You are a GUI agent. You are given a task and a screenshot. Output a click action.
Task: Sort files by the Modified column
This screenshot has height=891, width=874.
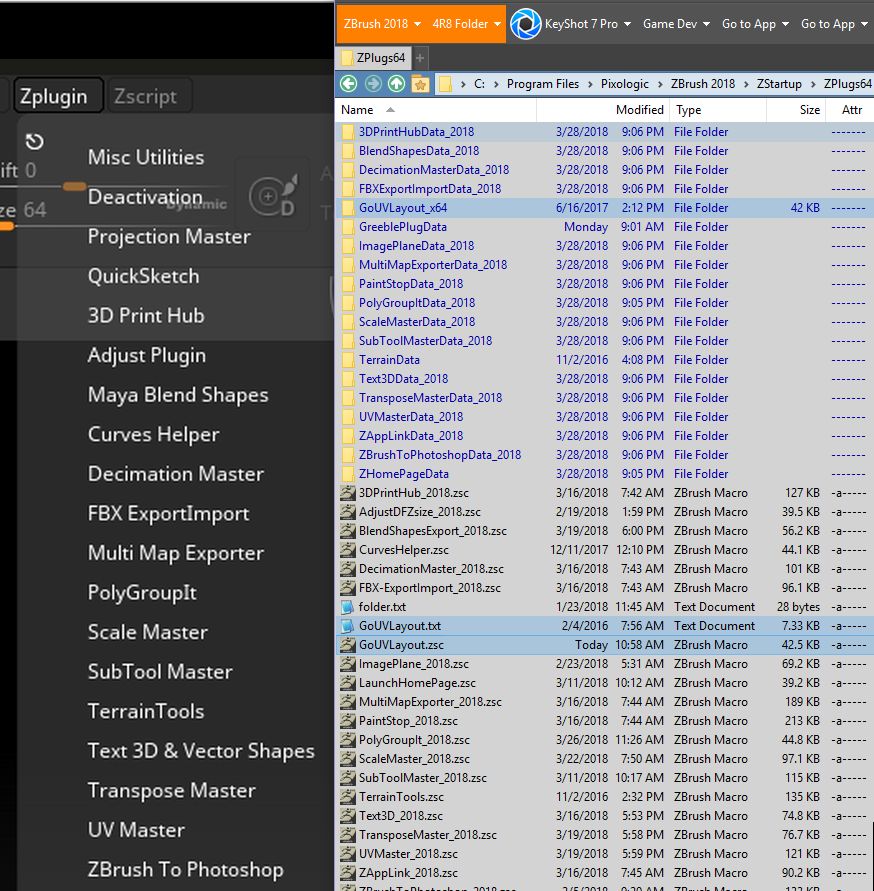click(639, 110)
